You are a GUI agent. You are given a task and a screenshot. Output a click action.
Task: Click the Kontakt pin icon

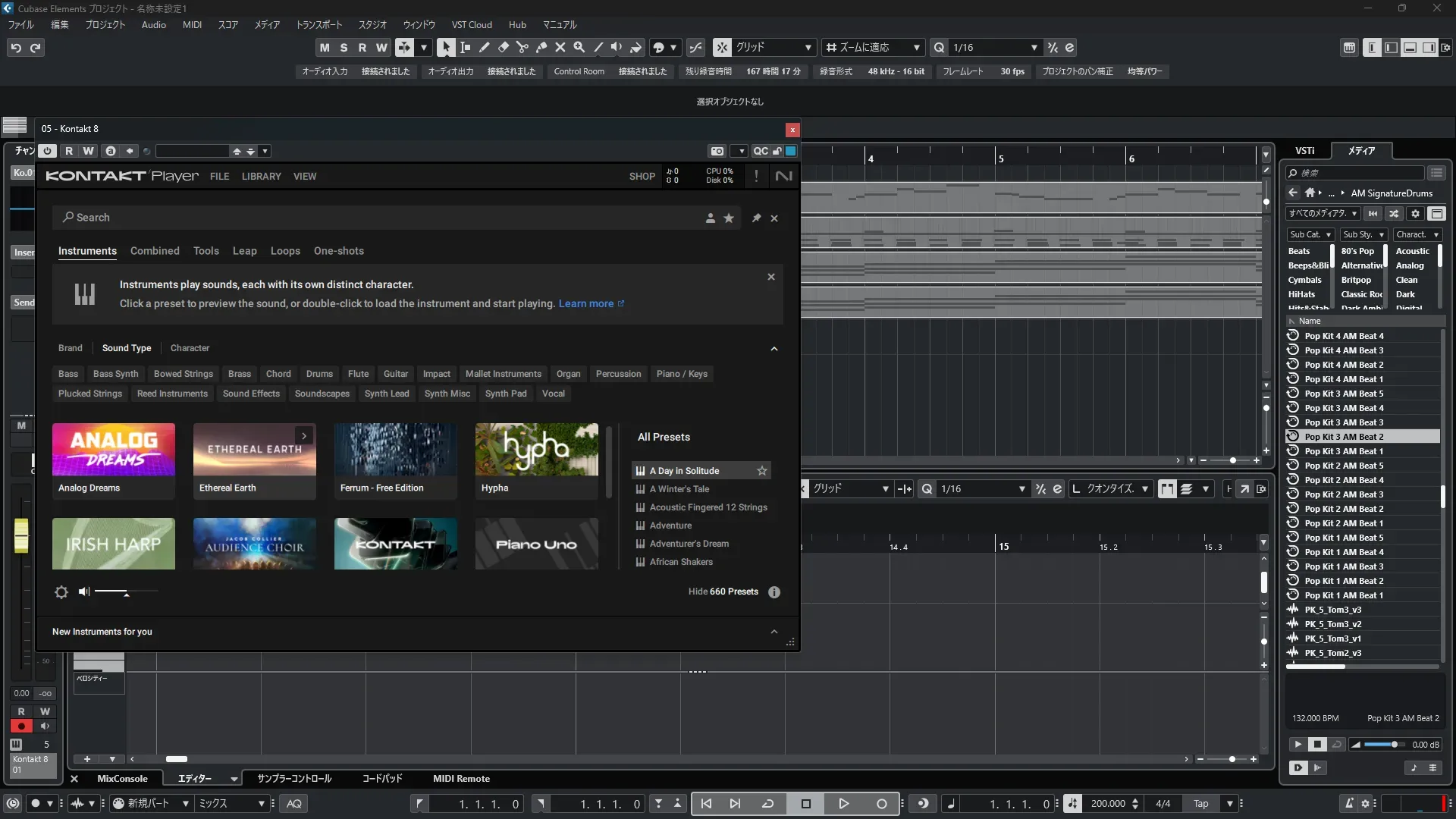[x=756, y=218]
